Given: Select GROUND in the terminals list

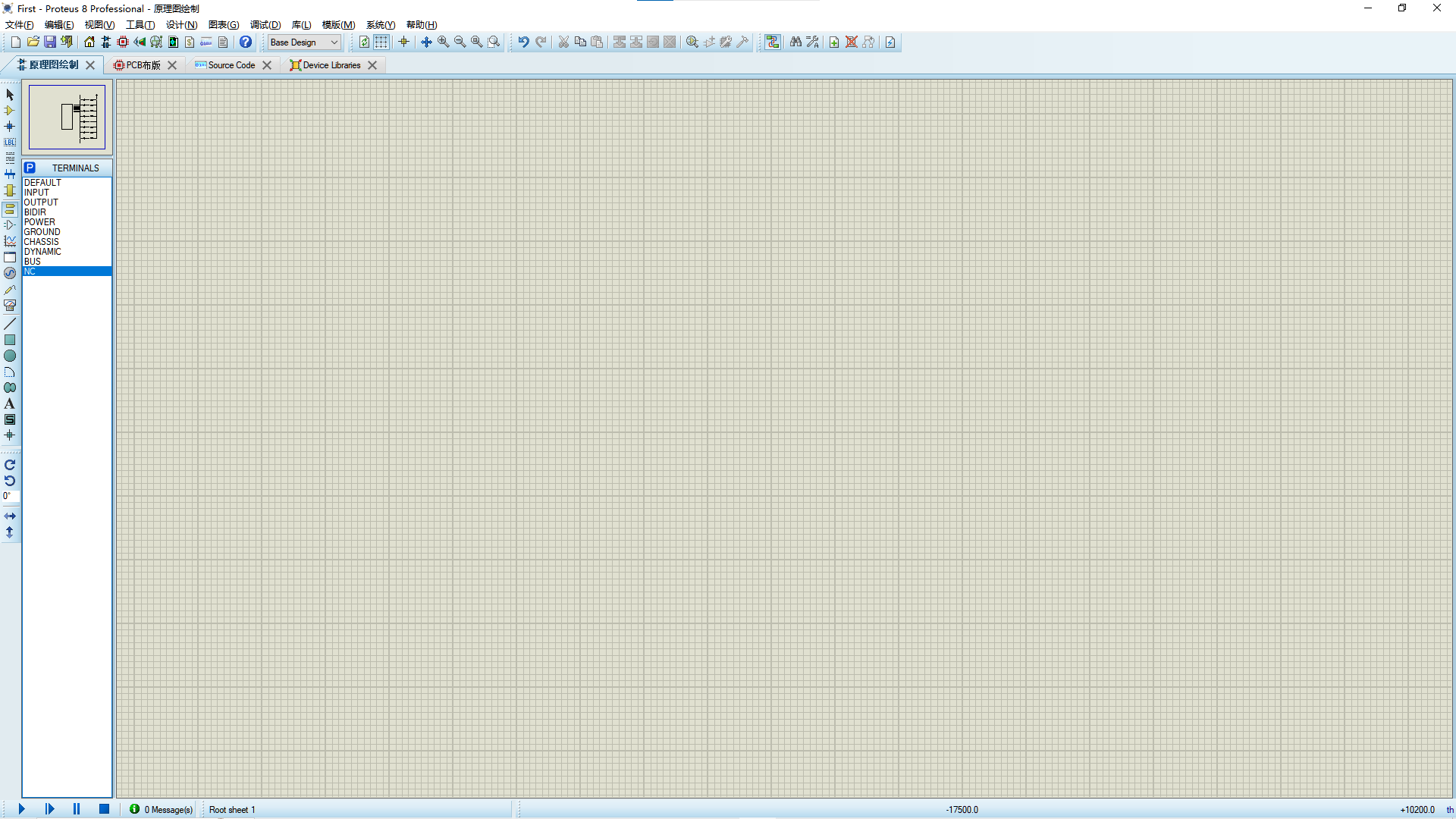Looking at the screenshot, I should pyautogui.click(x=42, y=232).
